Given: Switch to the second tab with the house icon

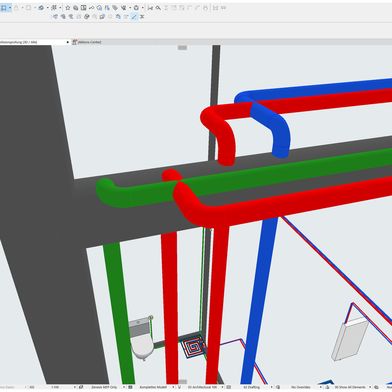Looking at the screenshot, I should (x=87, y=42).
